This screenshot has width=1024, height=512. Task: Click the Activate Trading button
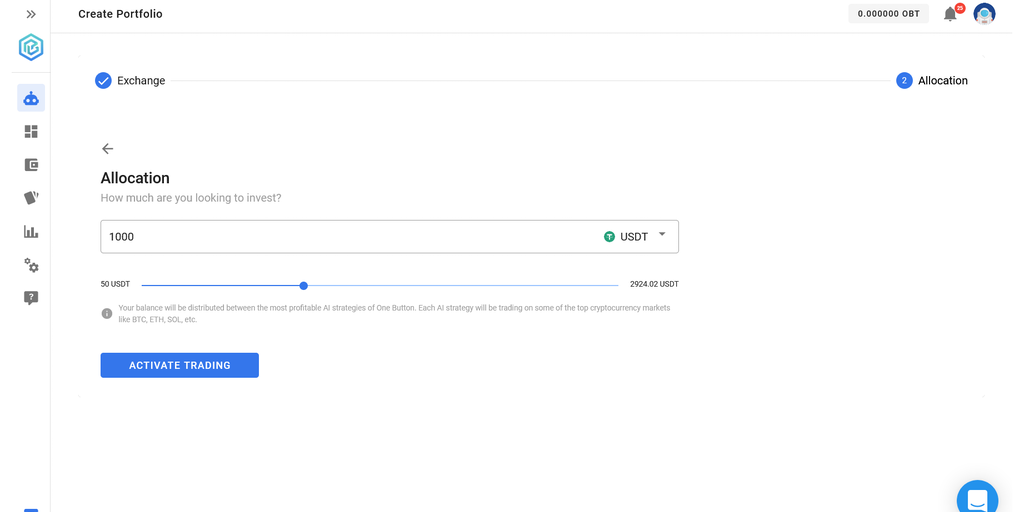[x=180, y=365]
